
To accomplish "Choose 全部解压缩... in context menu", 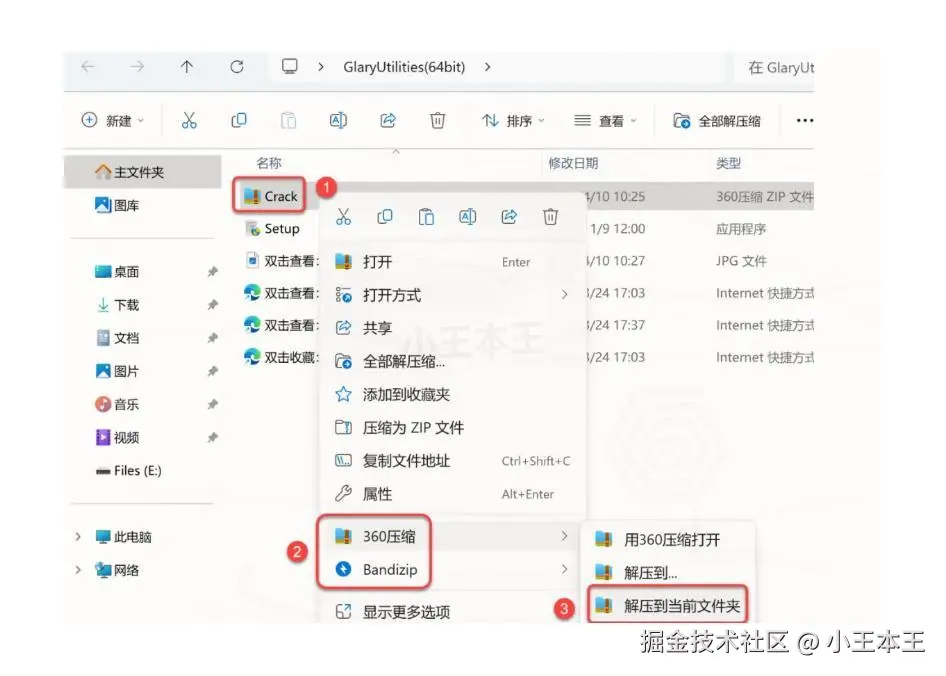I will coord(452,362).
